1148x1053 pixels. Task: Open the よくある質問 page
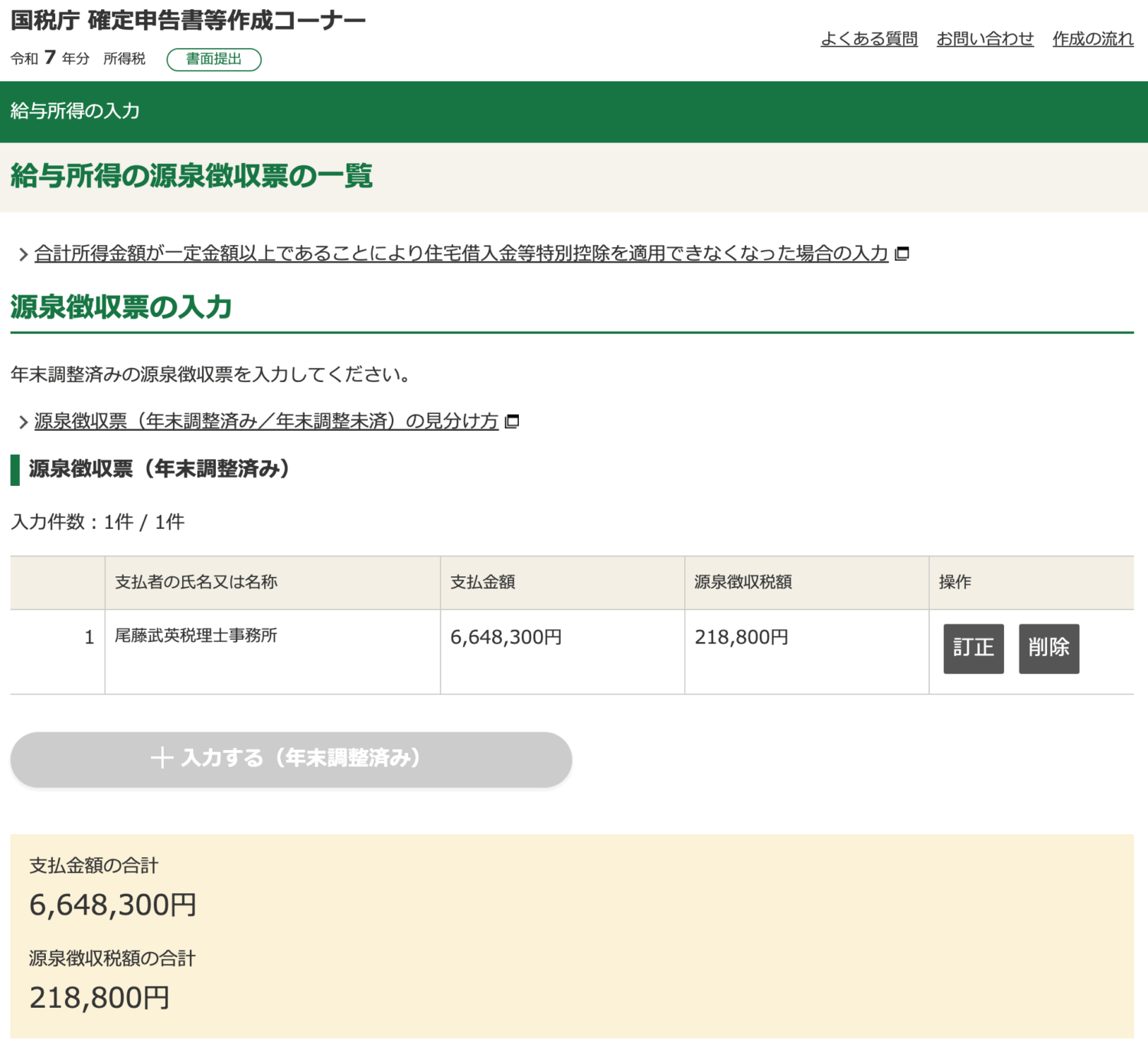870,40
